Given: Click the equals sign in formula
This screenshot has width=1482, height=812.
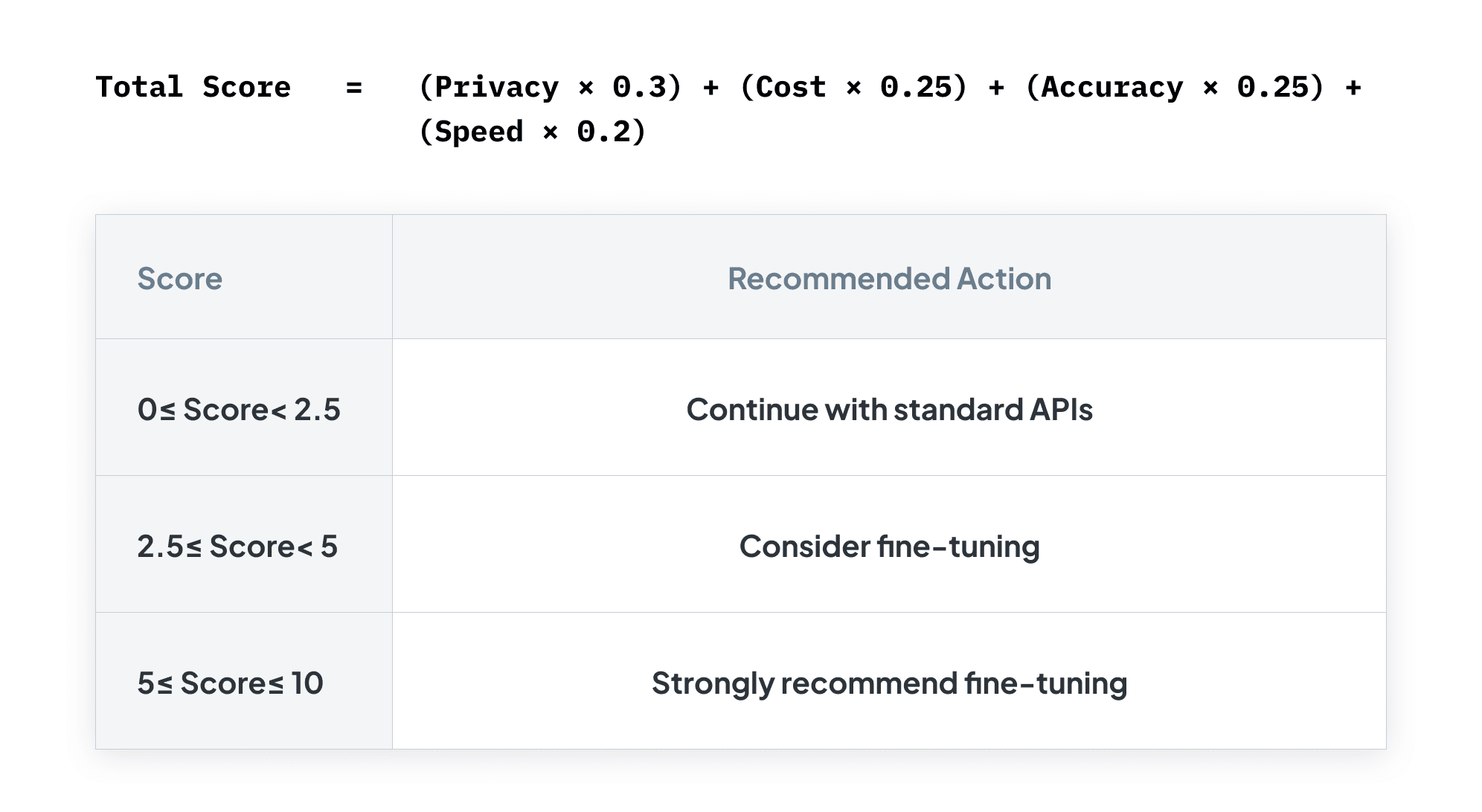Looking at the screenshot, I should [354, 88].
